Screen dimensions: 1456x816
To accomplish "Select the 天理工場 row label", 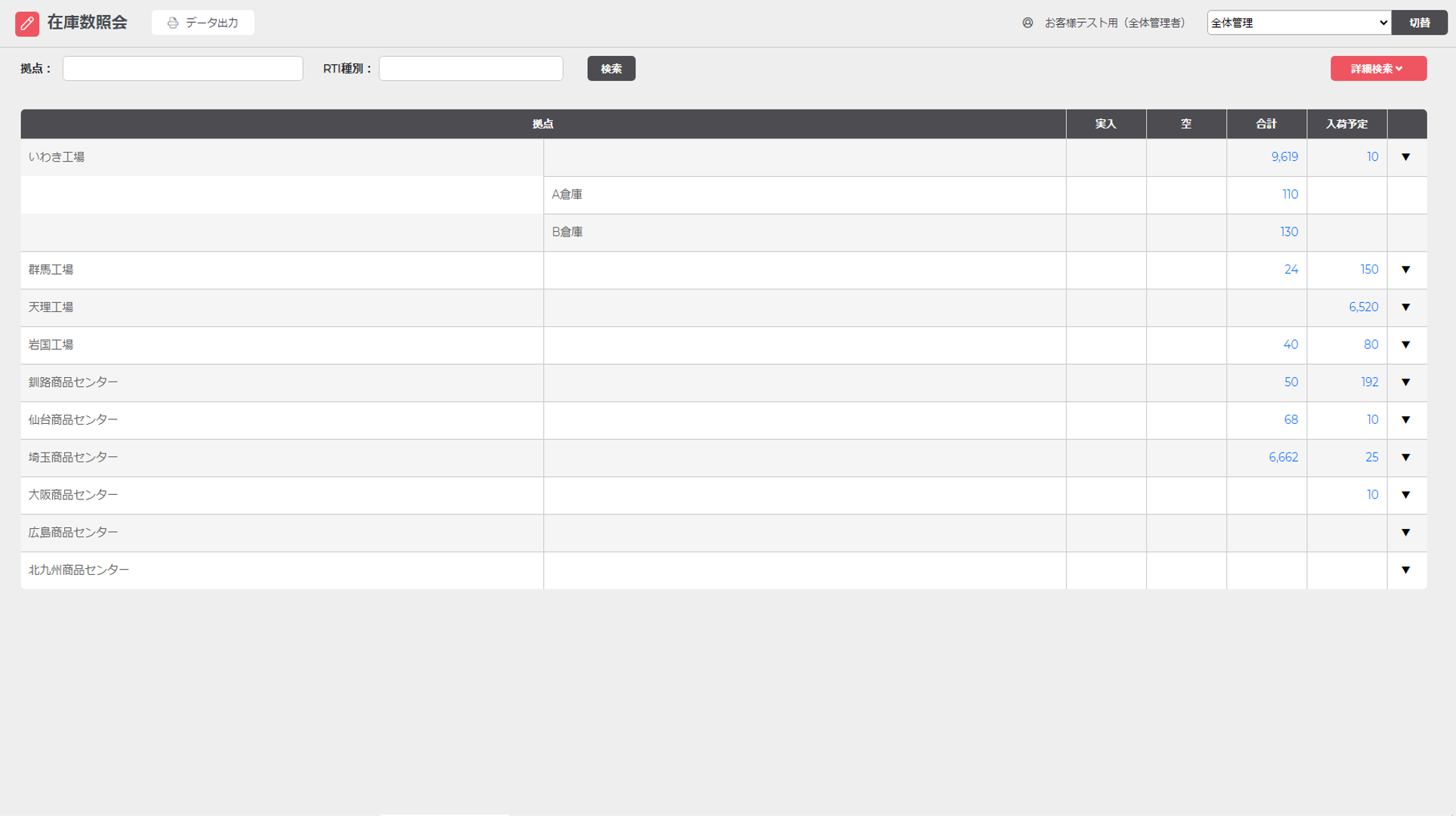I will pos(51,307).
